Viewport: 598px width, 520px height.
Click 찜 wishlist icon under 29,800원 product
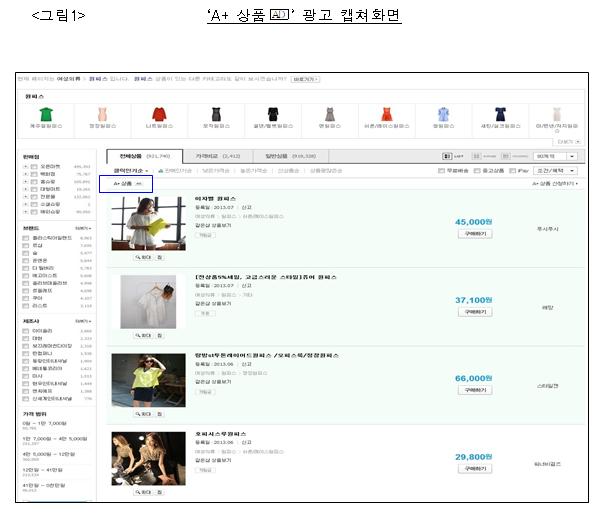coord(160,493)
